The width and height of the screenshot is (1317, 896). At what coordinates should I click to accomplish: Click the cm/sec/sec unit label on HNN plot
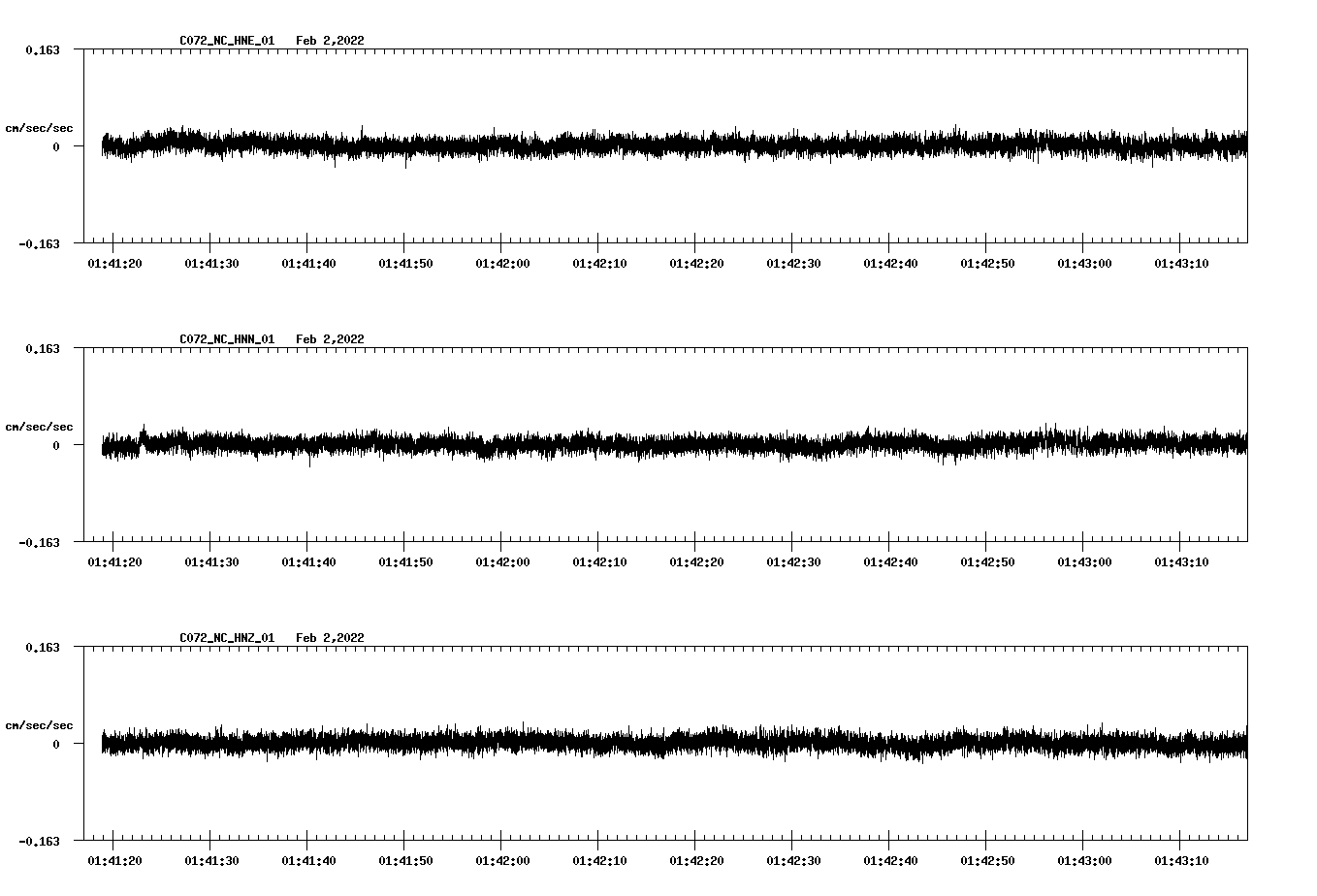pos(39,427)
